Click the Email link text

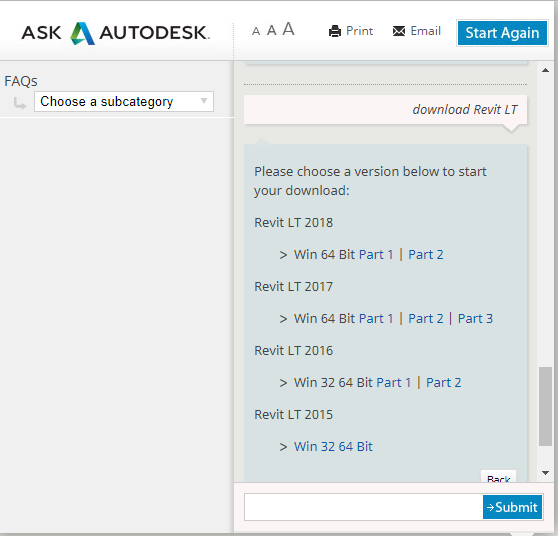tap(425, 31)
